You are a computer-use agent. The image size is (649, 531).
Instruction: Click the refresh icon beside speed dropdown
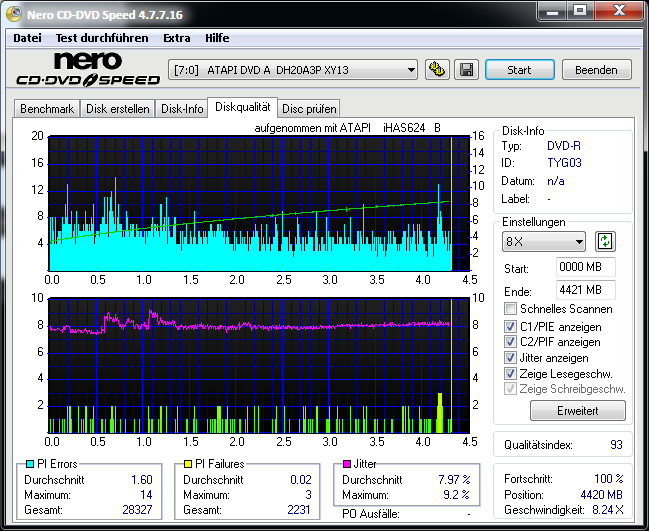click(x=605, y=241)
